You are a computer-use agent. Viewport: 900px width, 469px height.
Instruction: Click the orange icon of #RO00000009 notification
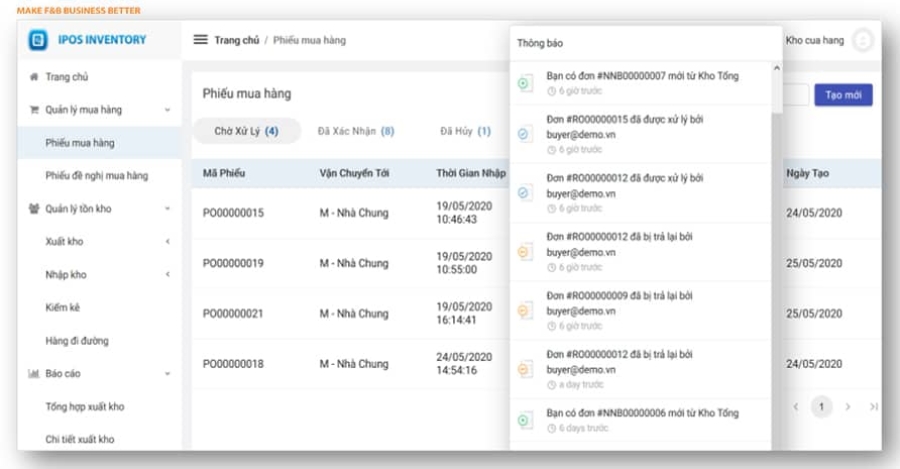[525, 311]
